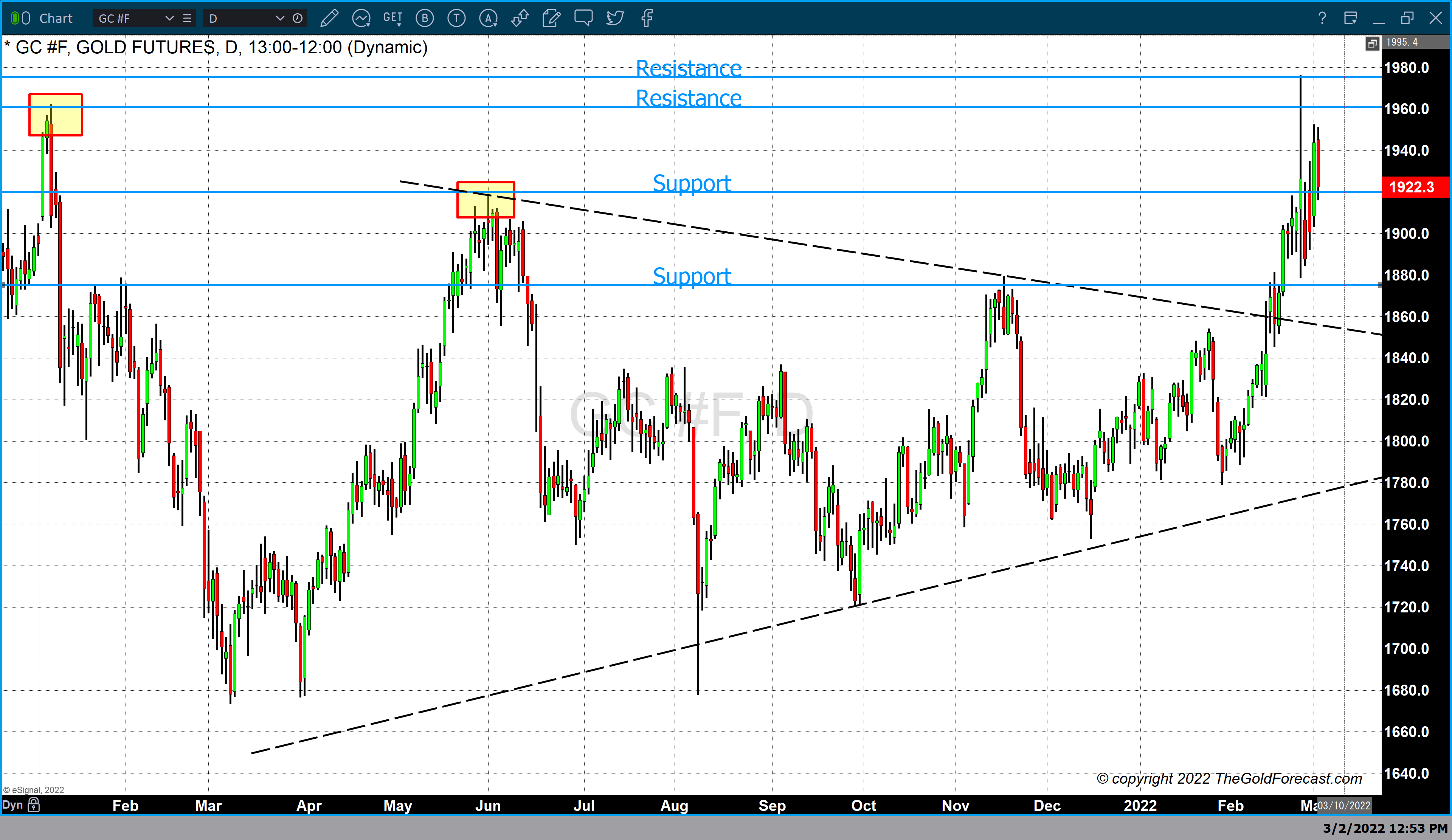Screen dimensions: 1452x840
Task: Expand the D interval dropdown
Action: 280,19
